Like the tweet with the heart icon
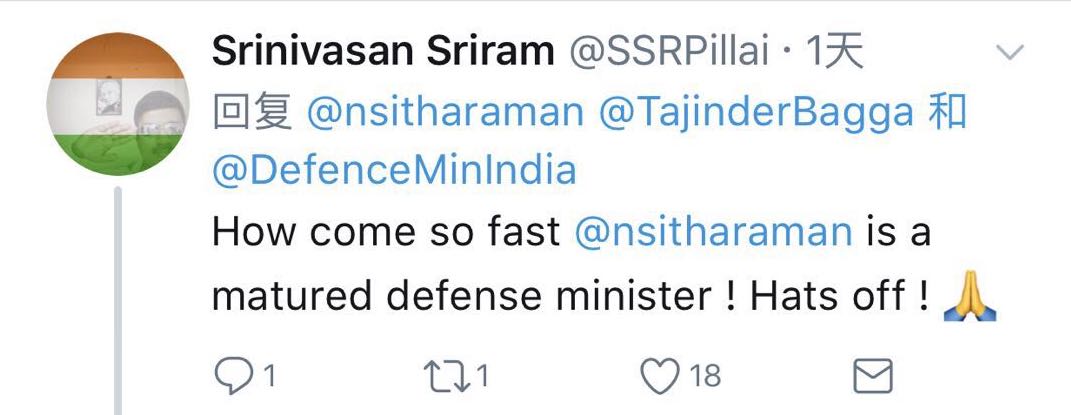Viewport: 1071px width, 415px height. click(x=659, y=376)
